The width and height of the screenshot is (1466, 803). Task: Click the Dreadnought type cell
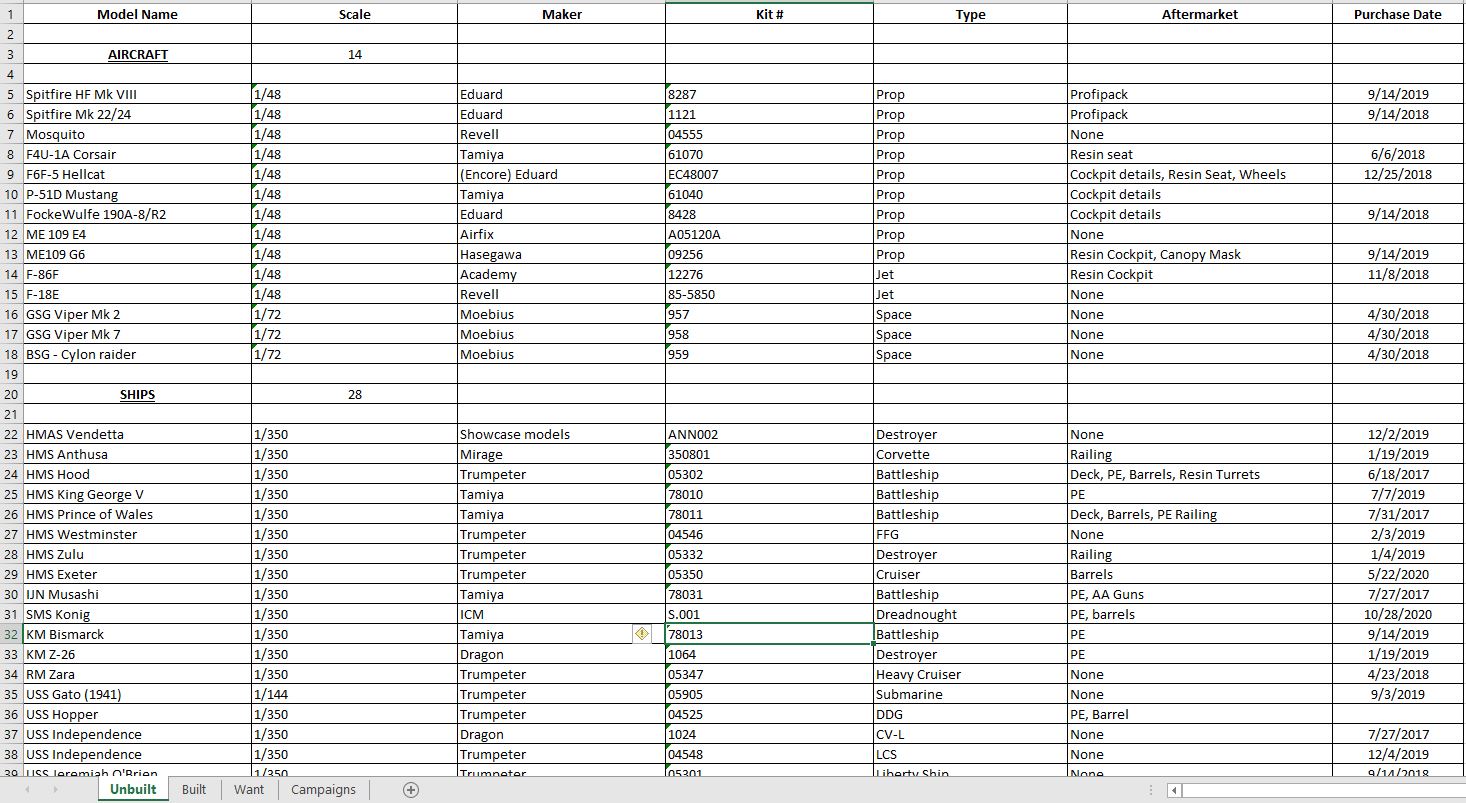pos(969,614)
